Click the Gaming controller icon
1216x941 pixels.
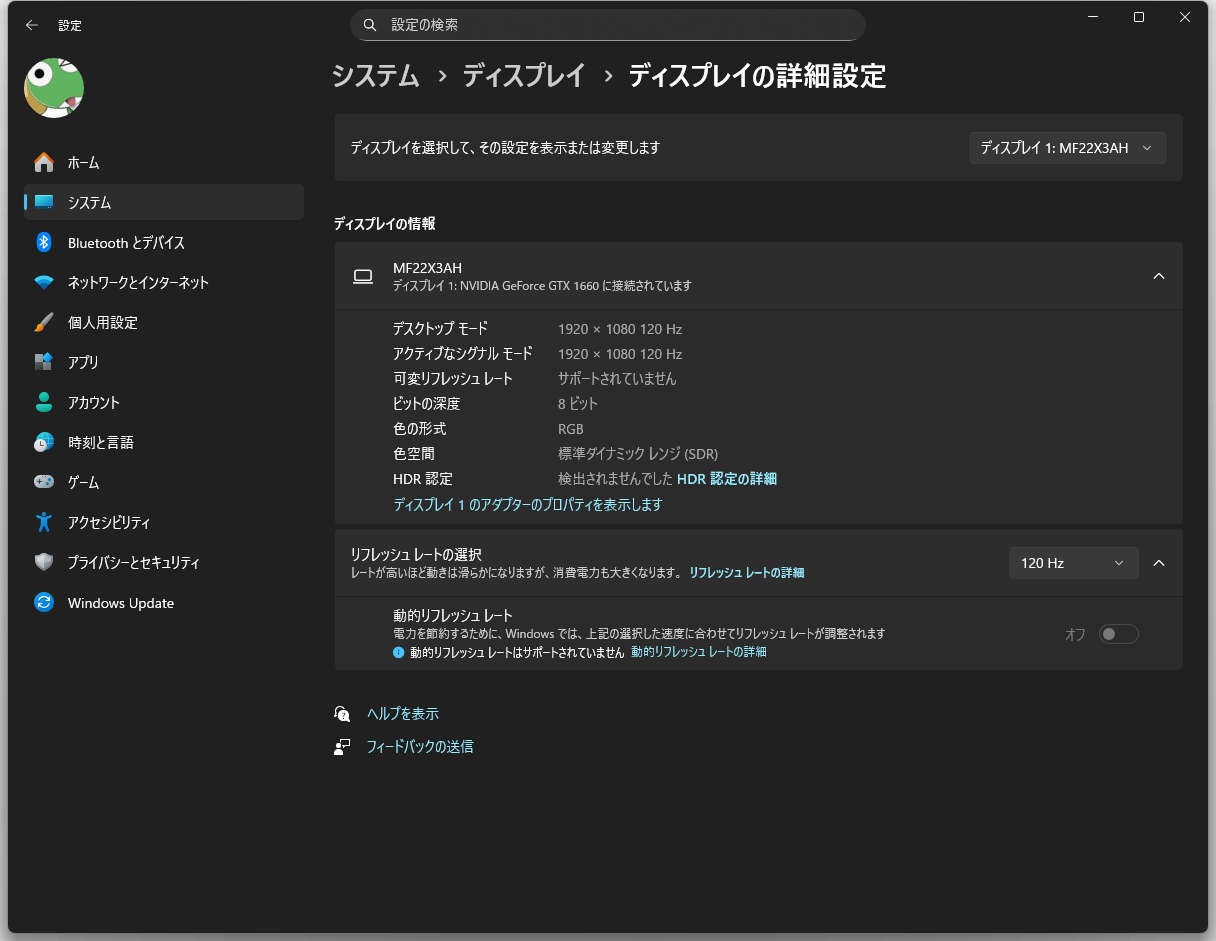tap(44, 482)
